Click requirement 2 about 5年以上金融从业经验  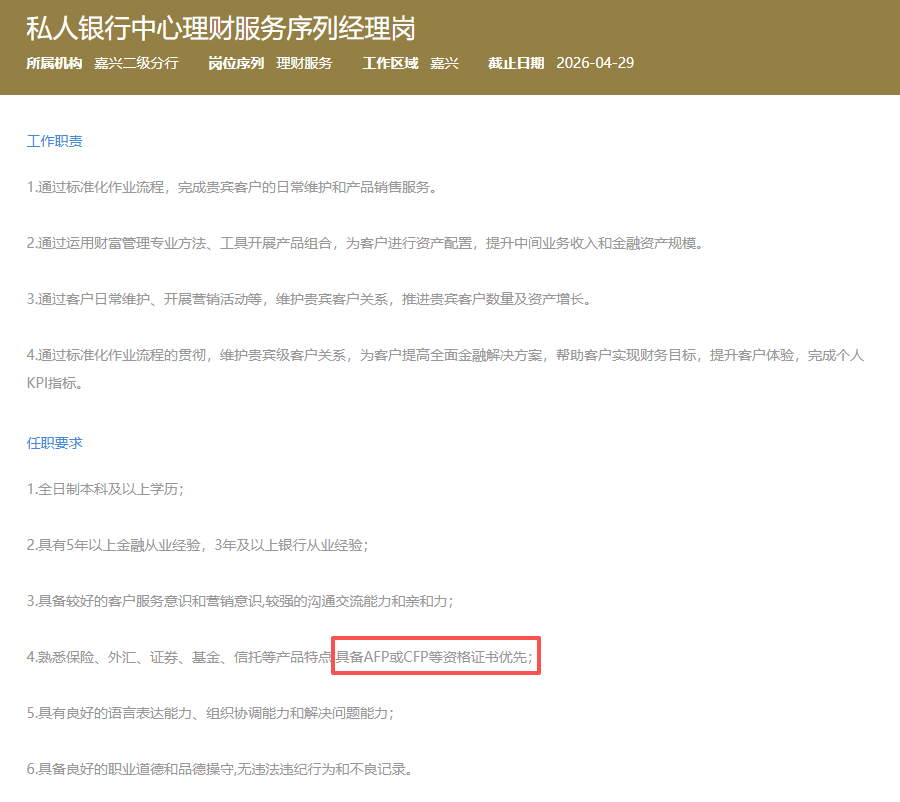(x=197, y=545)
